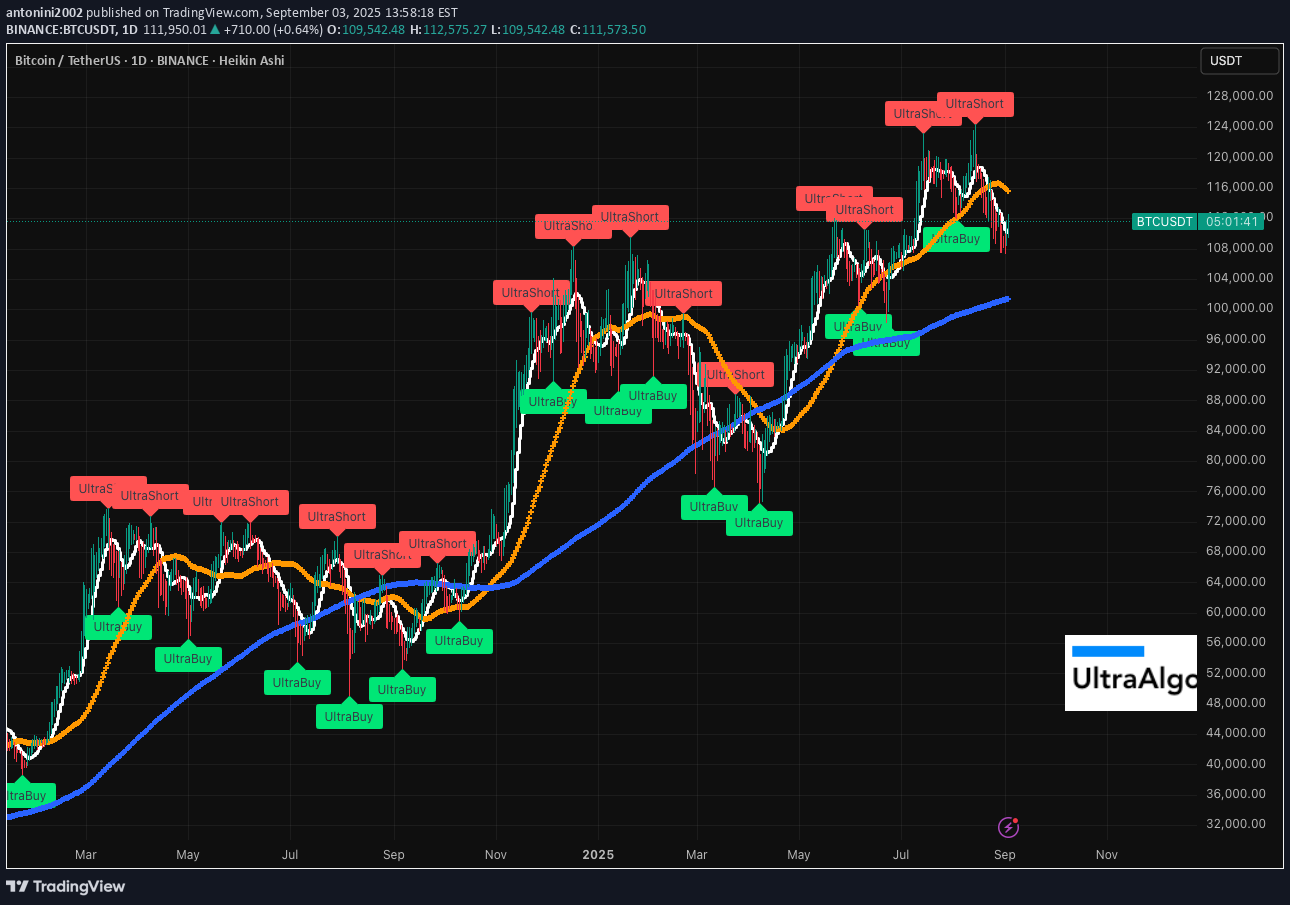Click the Bitcoin / TetherUS chart title
The image size is (1290, 905).
(150, 61)
